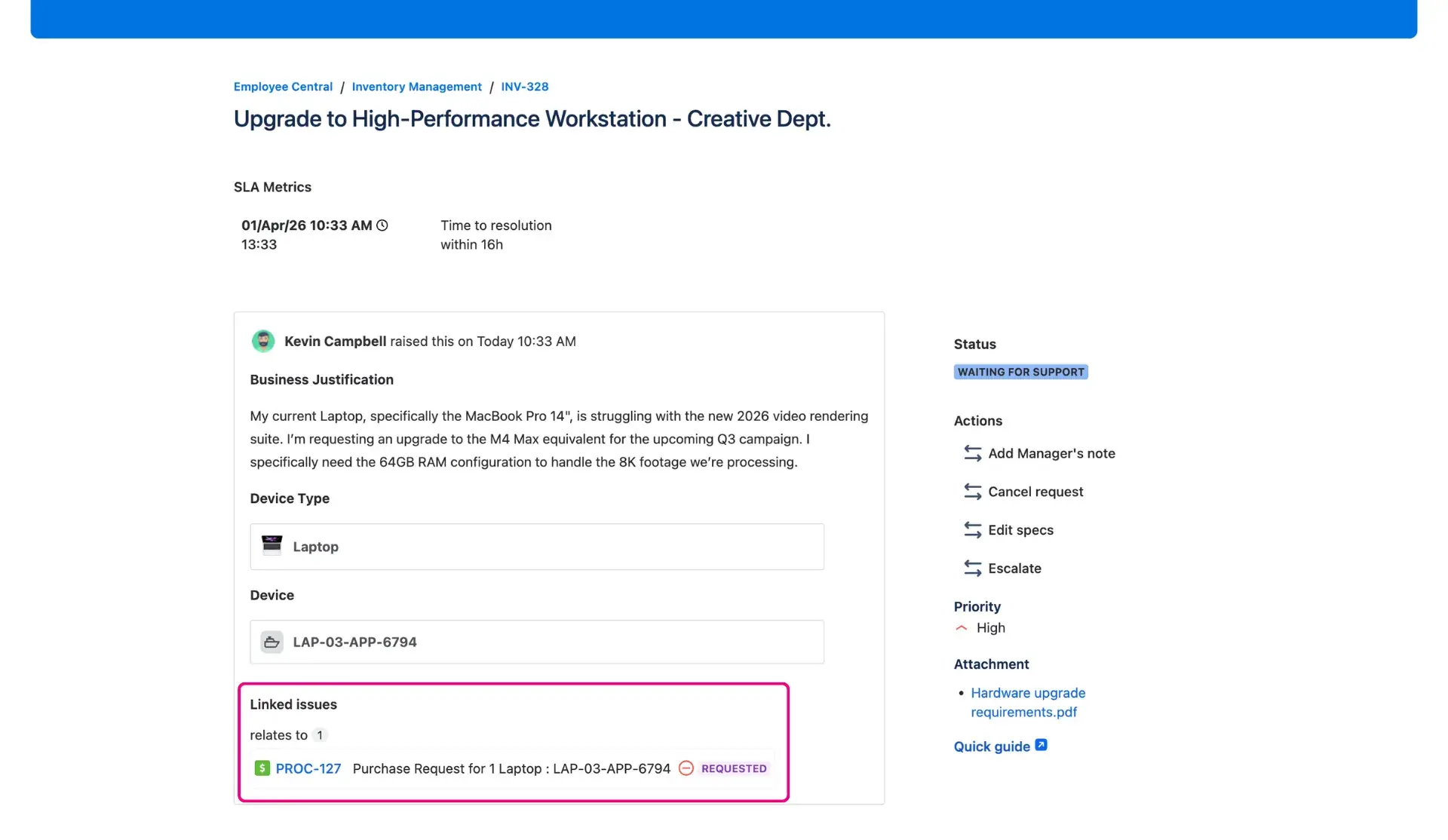Select the Edit specs action

(x=1020, y=529)
